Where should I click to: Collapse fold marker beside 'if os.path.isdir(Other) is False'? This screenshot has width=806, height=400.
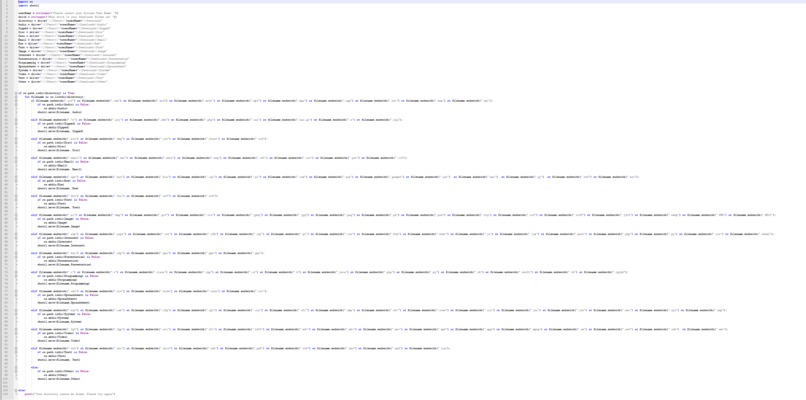click(x=16, y=371)
